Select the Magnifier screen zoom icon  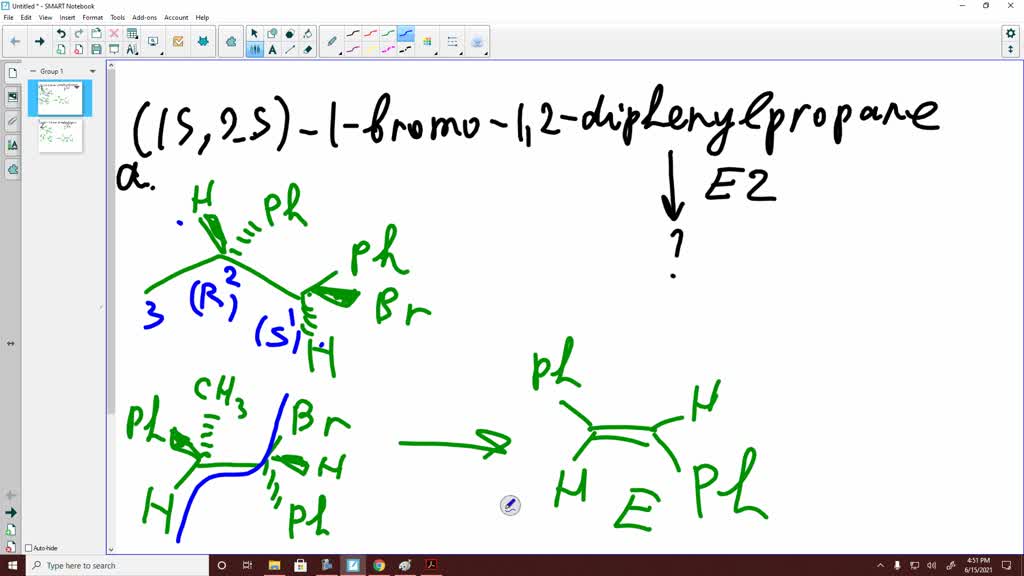[x=151, y=40]
